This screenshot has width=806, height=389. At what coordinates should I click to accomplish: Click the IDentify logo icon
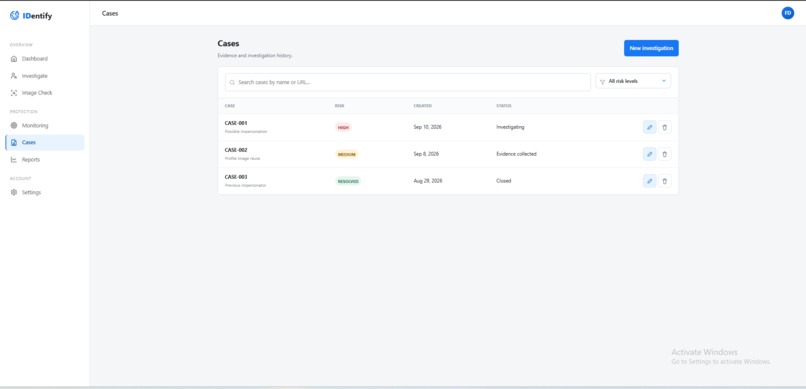click(x=14, y=16)
